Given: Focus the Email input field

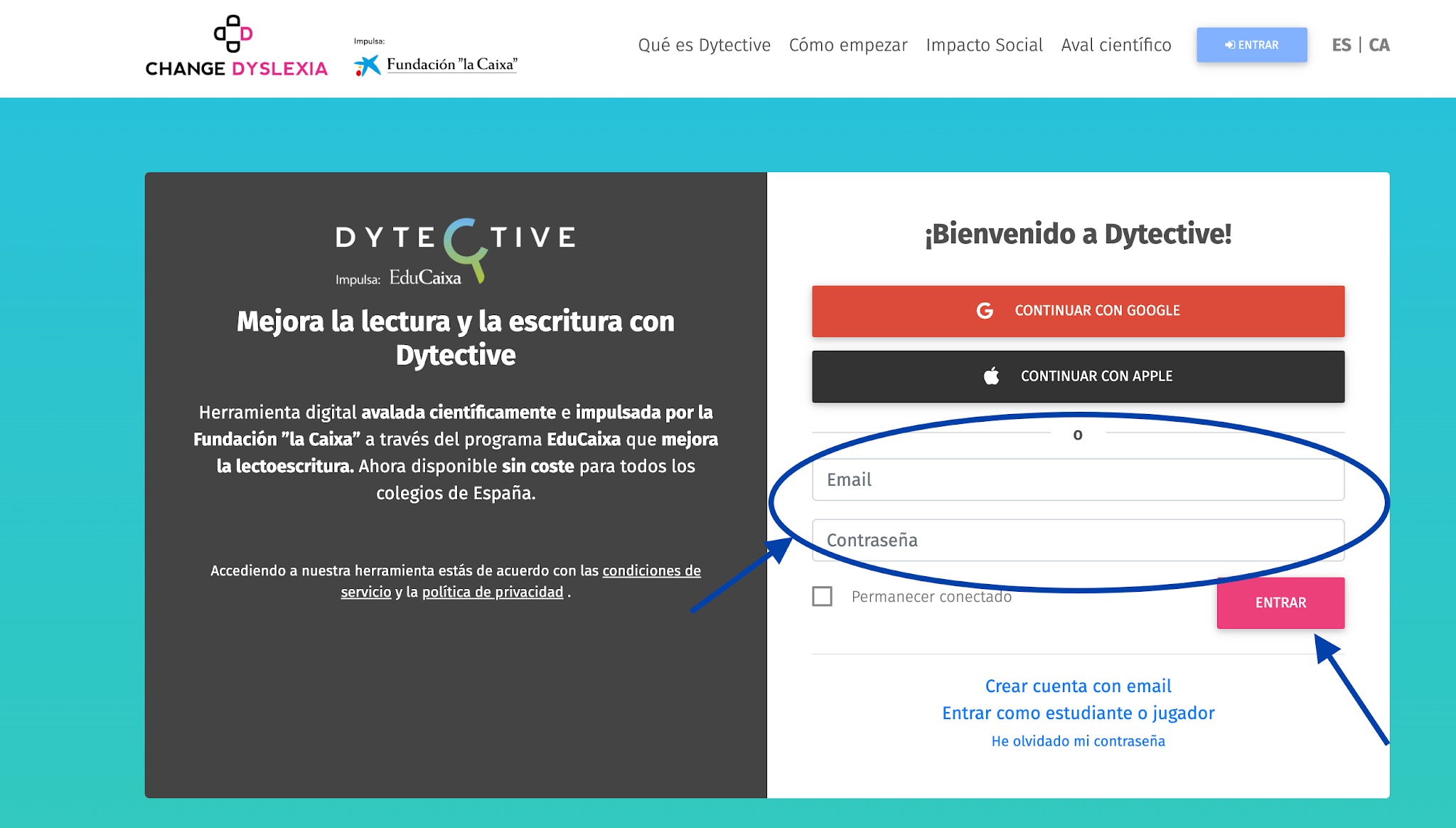Looking at the screenshot, I should tap(1078, 479).
